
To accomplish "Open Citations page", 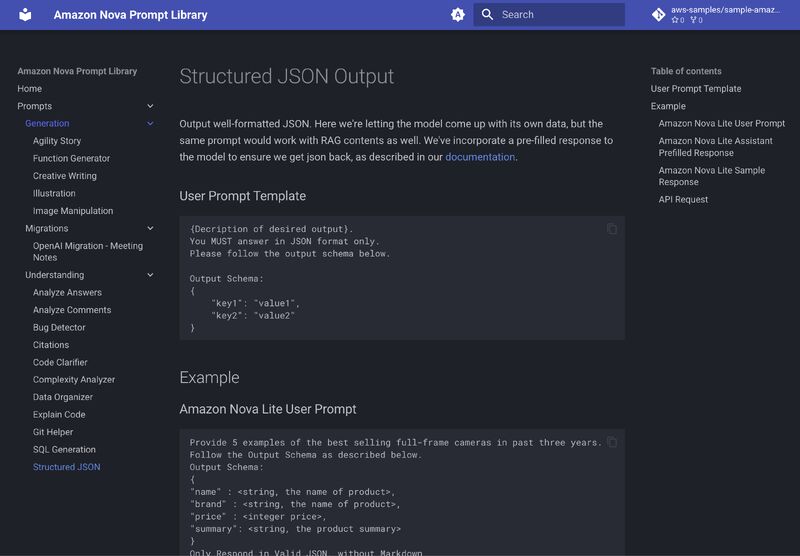I will [51, 345].
